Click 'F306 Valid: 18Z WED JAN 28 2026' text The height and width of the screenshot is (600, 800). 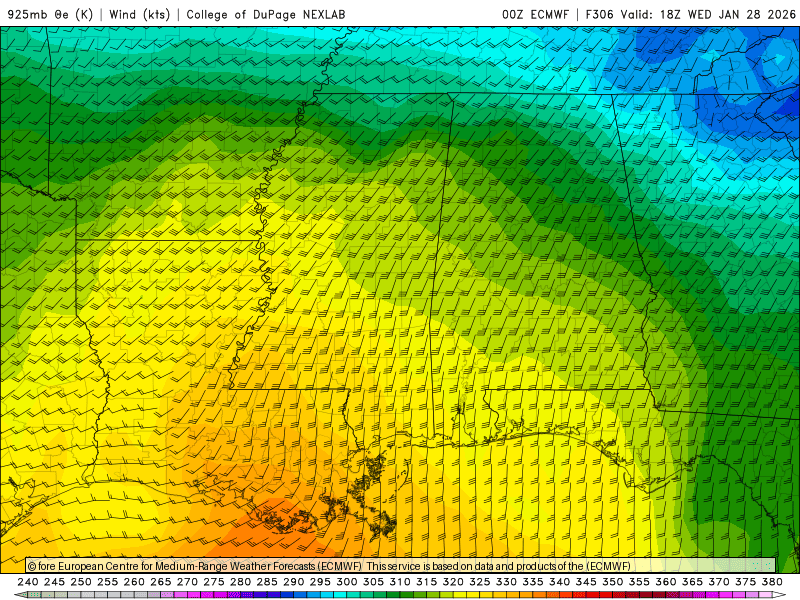pyautogui.click(x=690, y=14)
